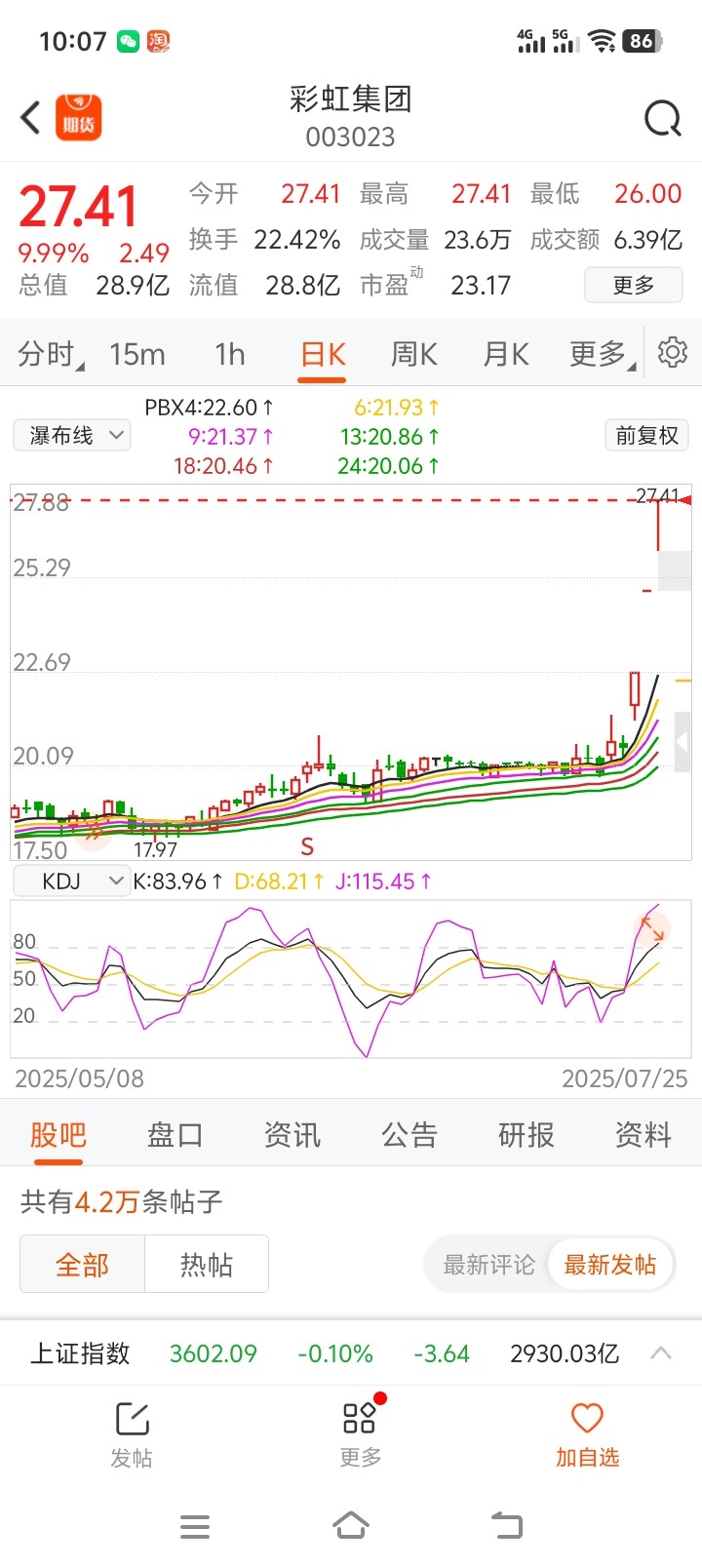The image size is (702, 1568).
Task: Select the 月K monthly chart tab
Action: coord(506,354)
